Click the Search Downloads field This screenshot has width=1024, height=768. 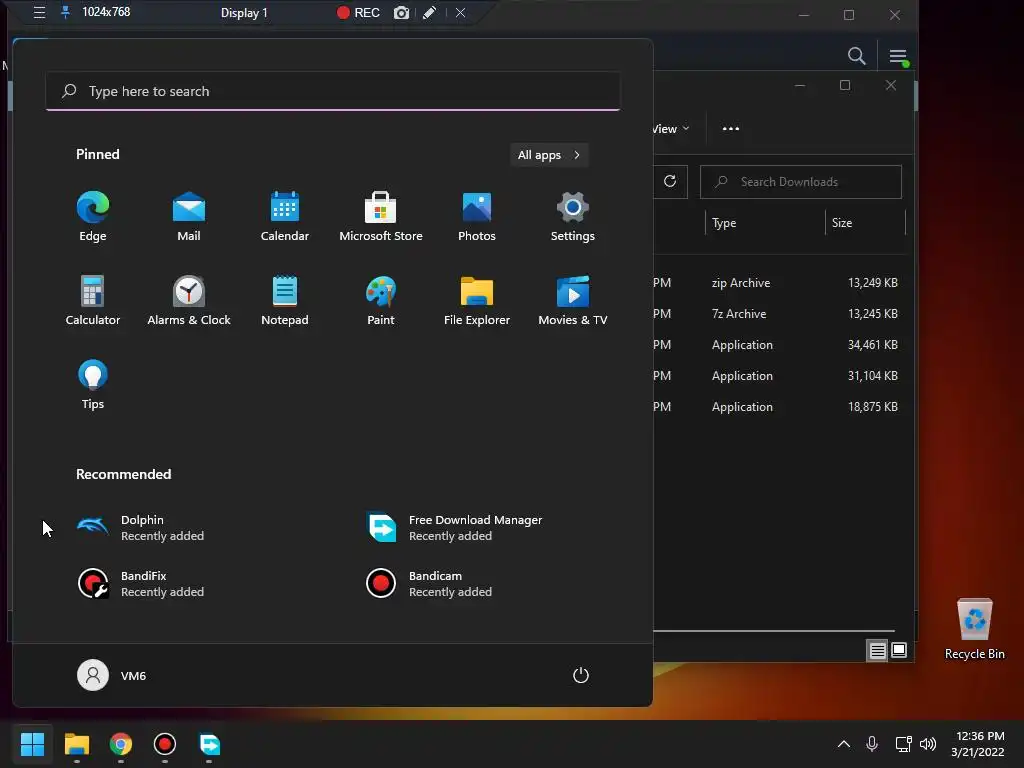(801, 182)
